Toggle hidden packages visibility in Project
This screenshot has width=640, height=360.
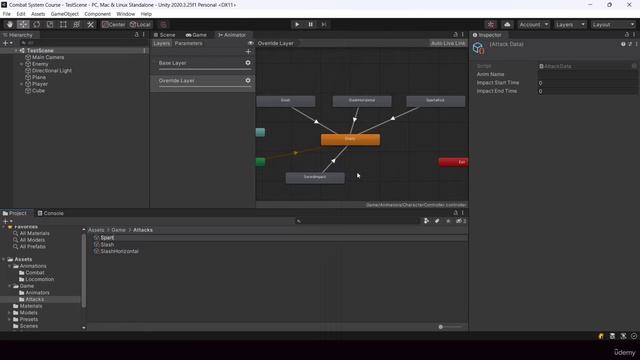coord(460,221)
